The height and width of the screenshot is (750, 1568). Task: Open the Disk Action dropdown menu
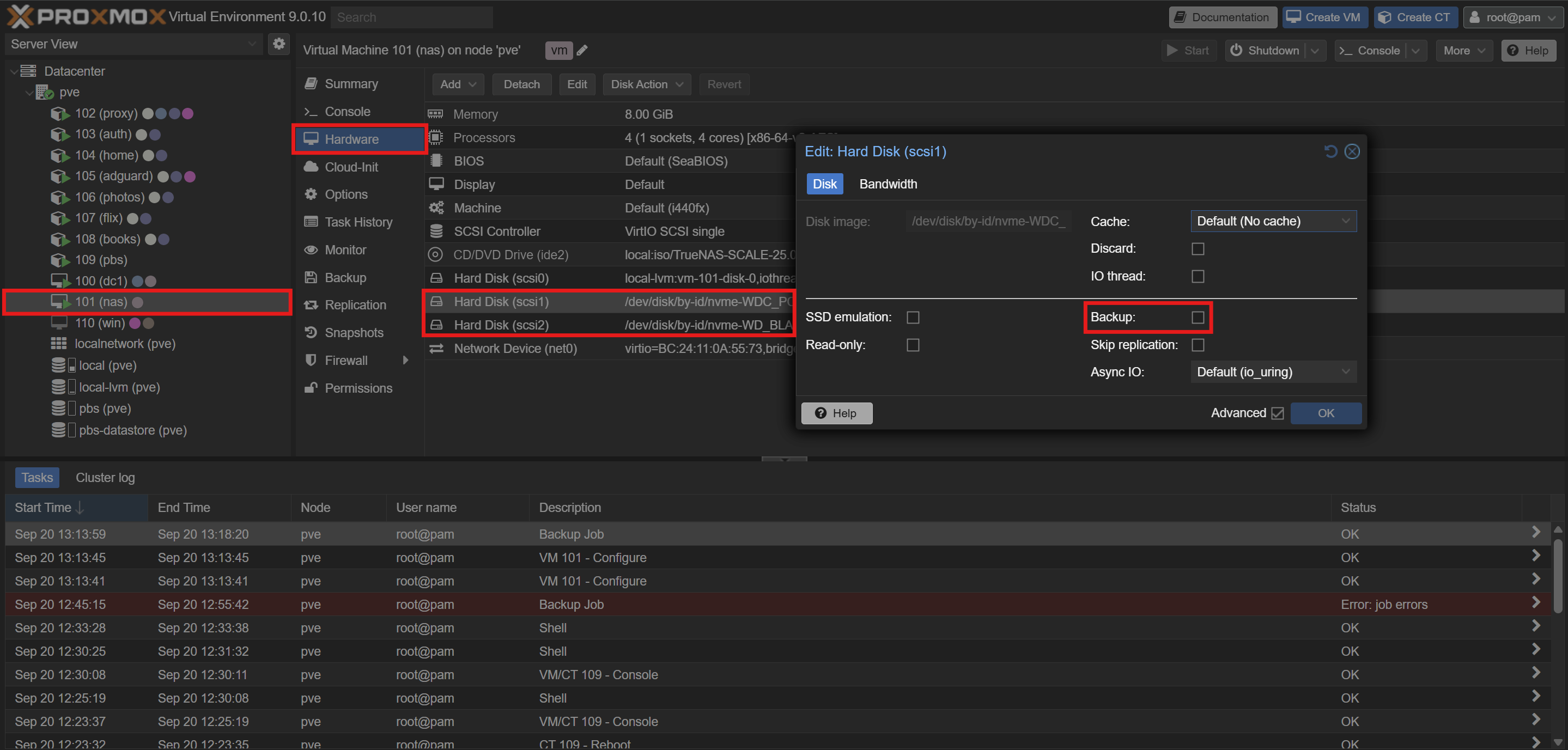coord(647,84)
